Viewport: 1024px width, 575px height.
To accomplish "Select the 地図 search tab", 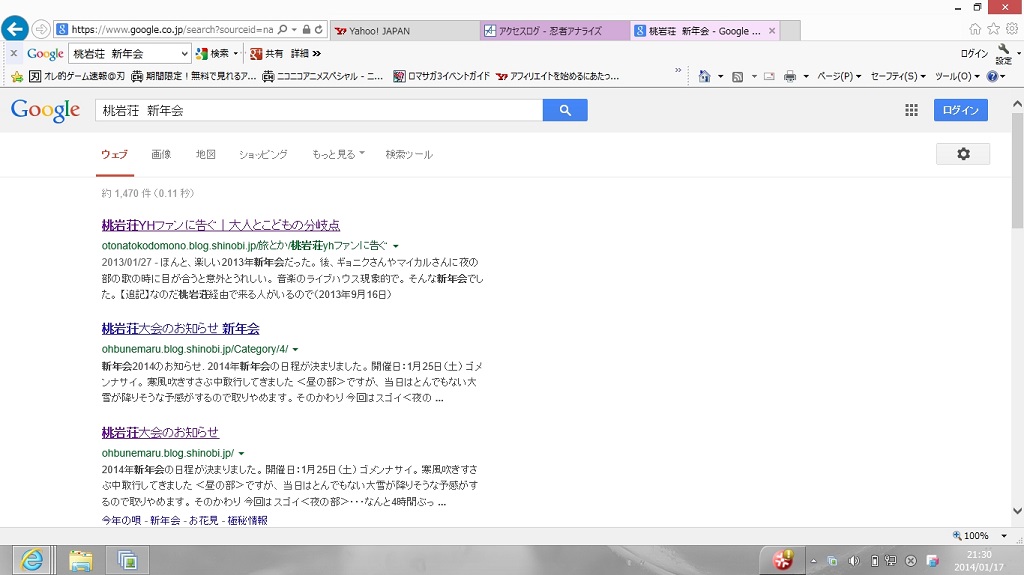I will 206,154.
